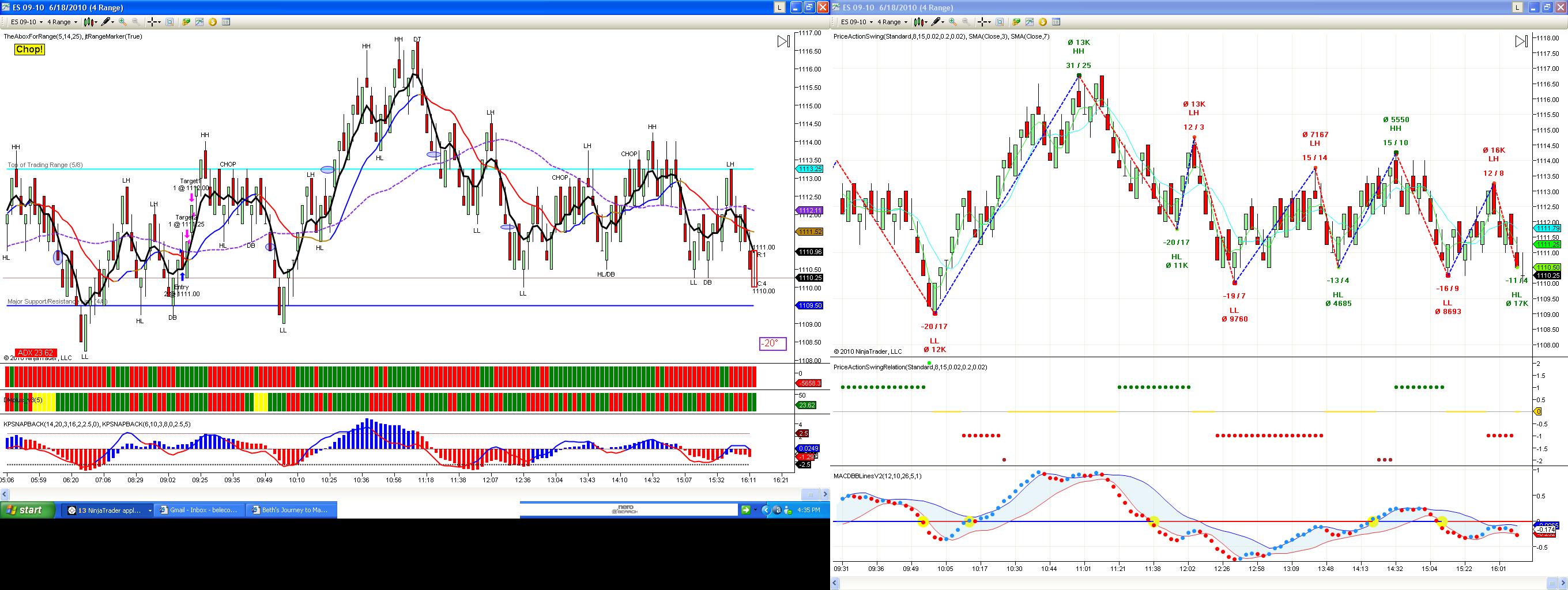1568x590 pixels.
Task: Click the Top of Trading Range (5/8) label
Action: 45,165
